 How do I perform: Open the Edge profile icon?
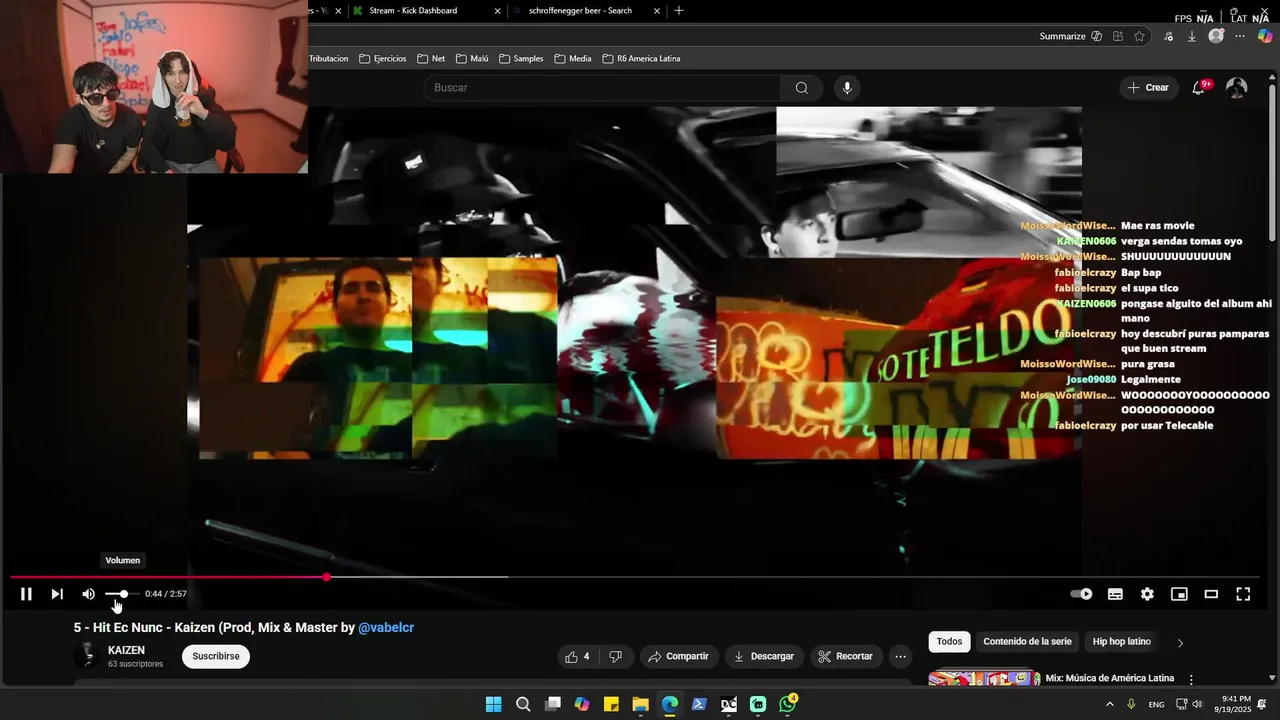1216,36
